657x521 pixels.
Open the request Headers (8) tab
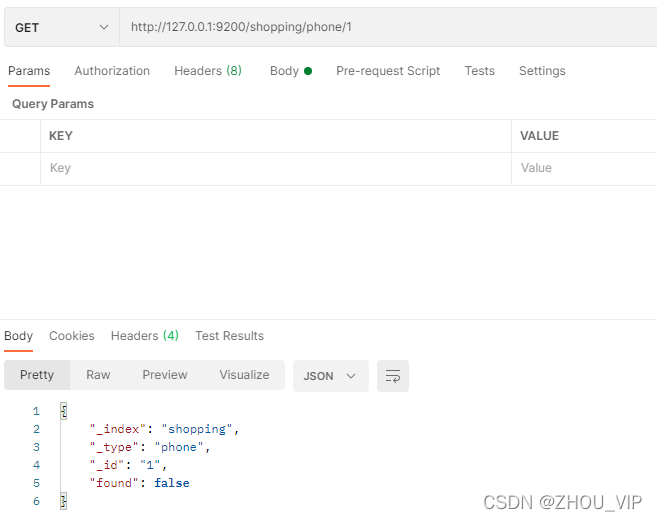click(208, 71)
